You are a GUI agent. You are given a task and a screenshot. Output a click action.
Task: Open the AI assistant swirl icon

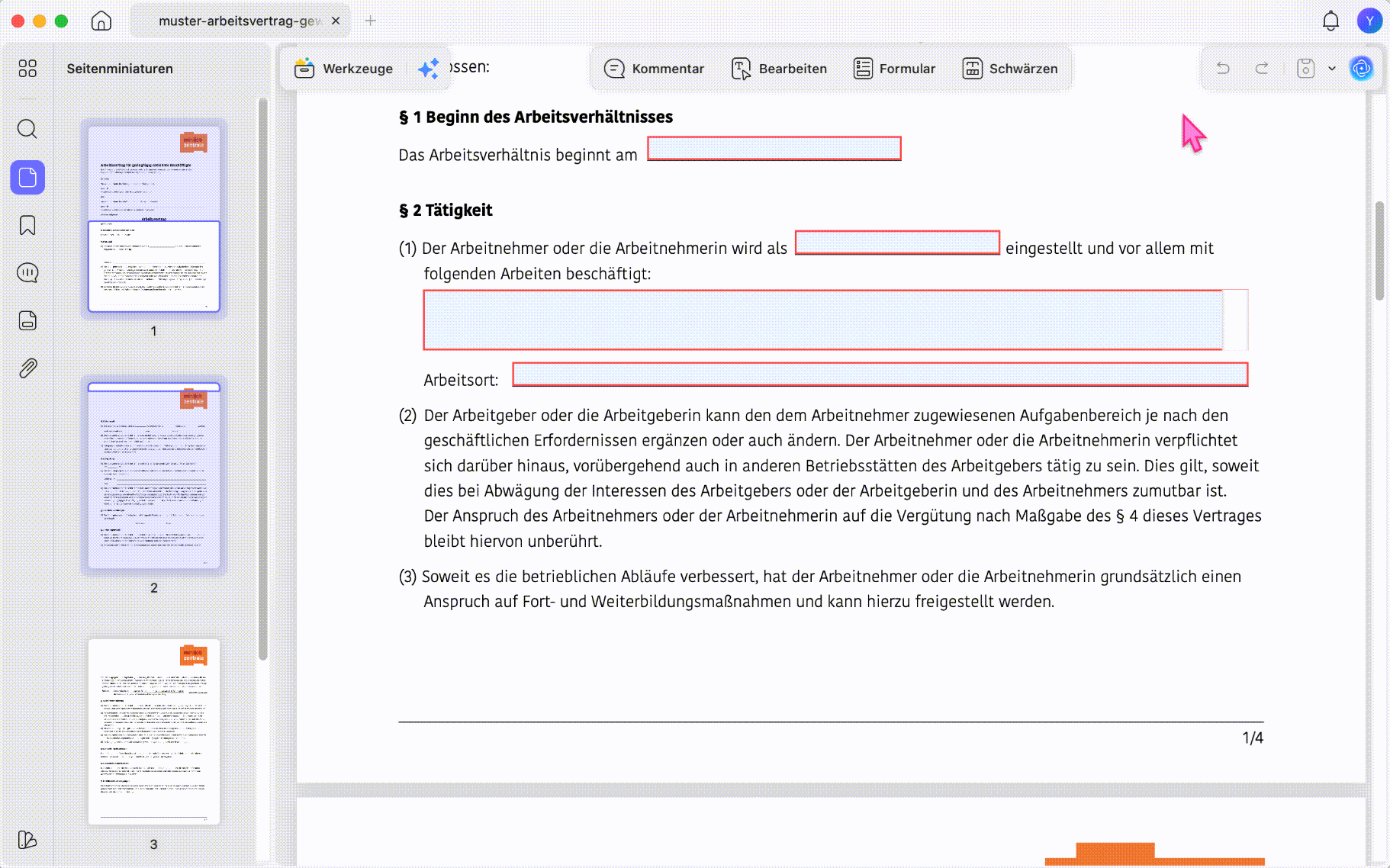click(1361, 69)
